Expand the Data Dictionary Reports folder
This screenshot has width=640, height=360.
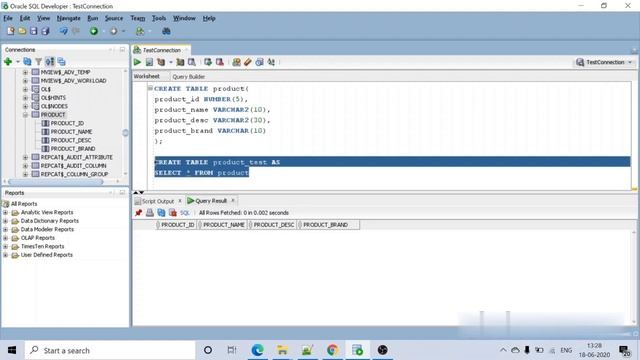click(5, 221)
